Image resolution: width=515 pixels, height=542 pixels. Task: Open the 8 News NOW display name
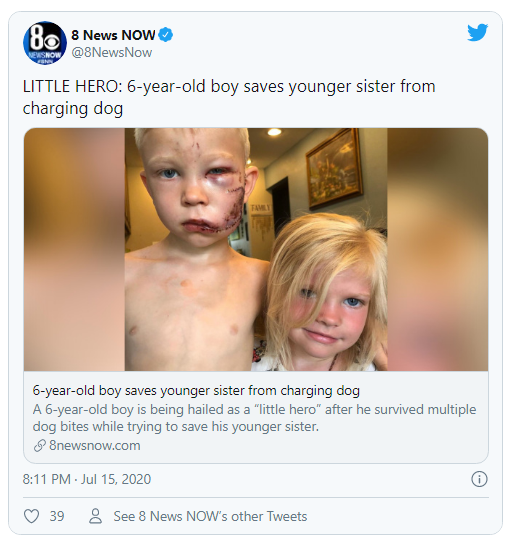click(x=113, y=35)
